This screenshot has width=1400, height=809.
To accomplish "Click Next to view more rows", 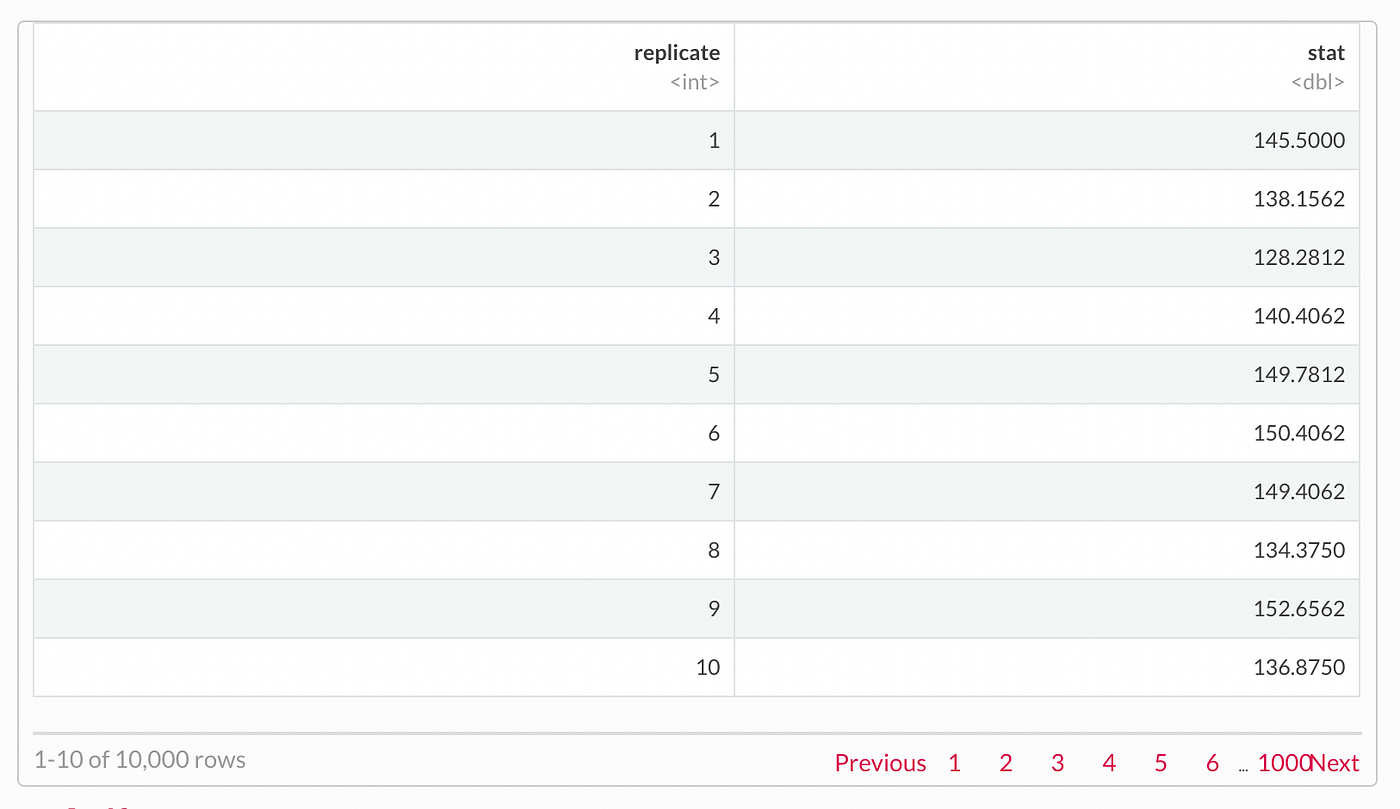I will [1337, 762].
